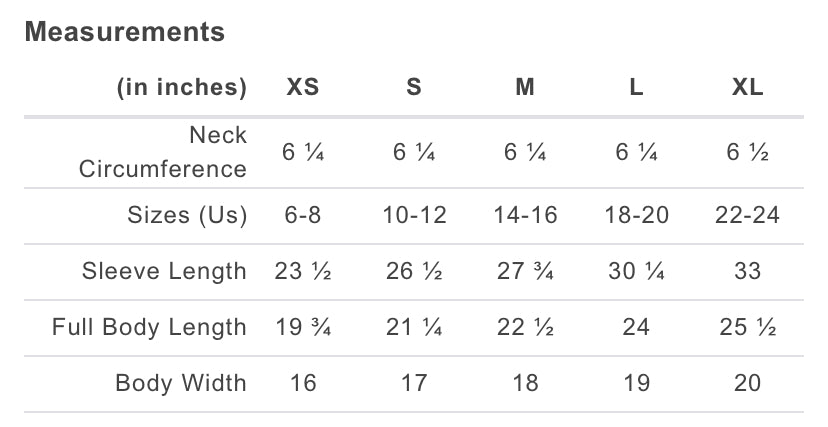Click the Sizes (Us) row label
828x427 pixels.
click(x=187, y=215)
